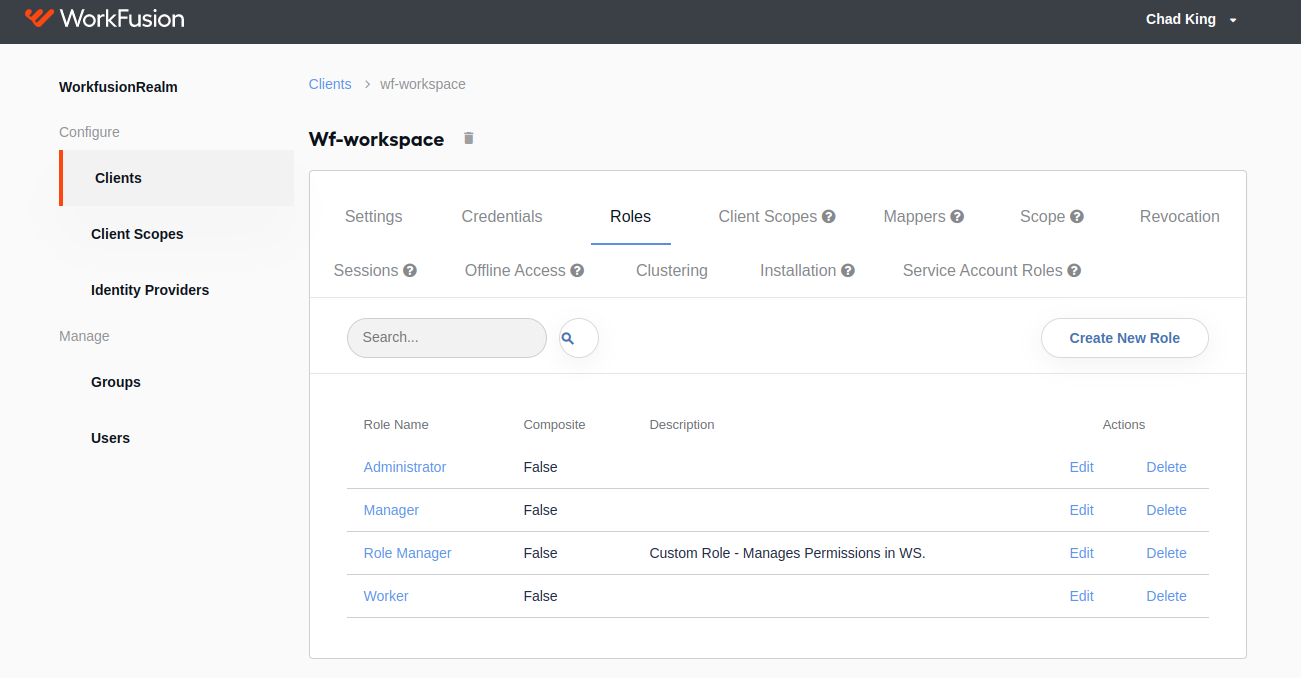
Task: Open the Installation tab
Action: coord(798,270)
